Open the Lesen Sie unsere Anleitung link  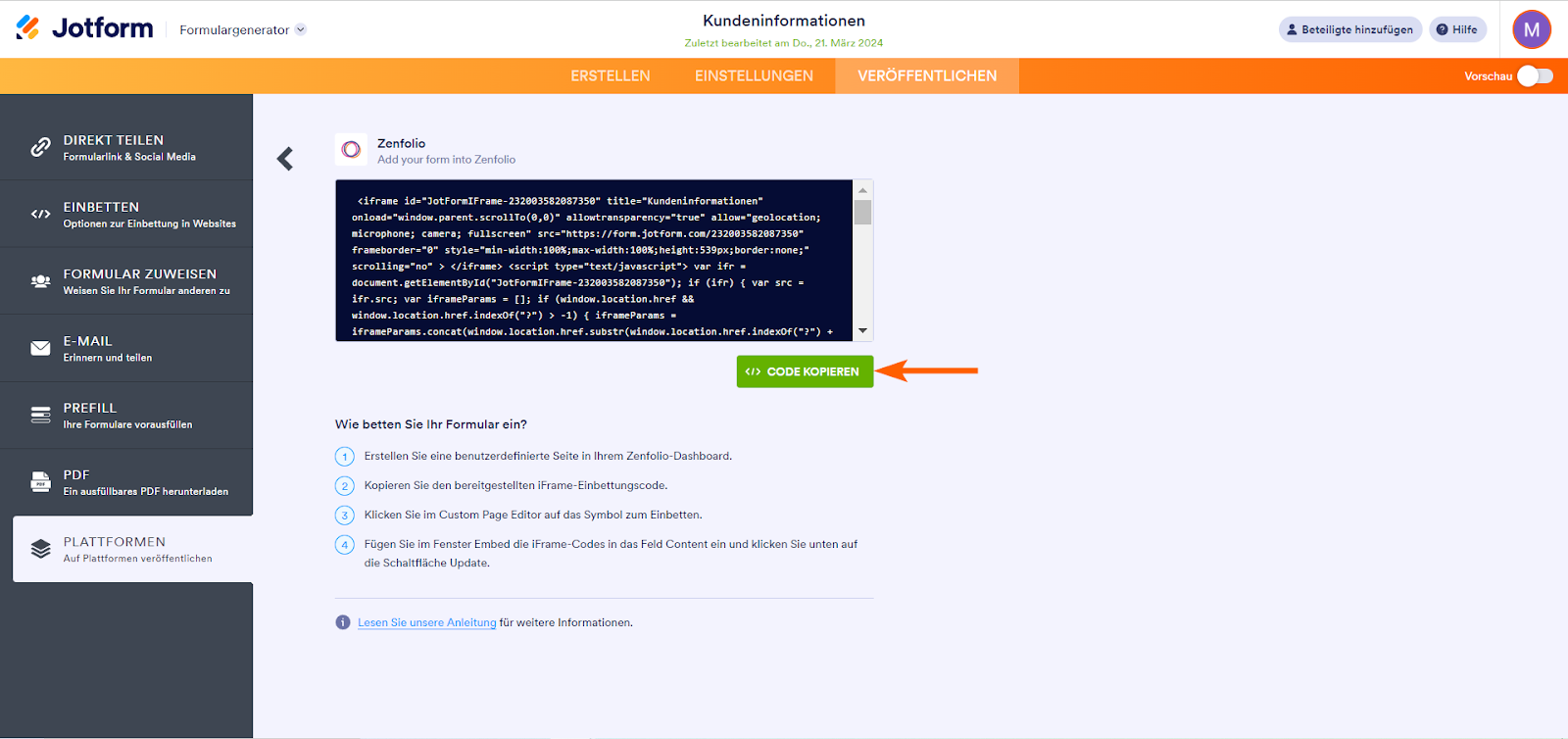point(427,622)
